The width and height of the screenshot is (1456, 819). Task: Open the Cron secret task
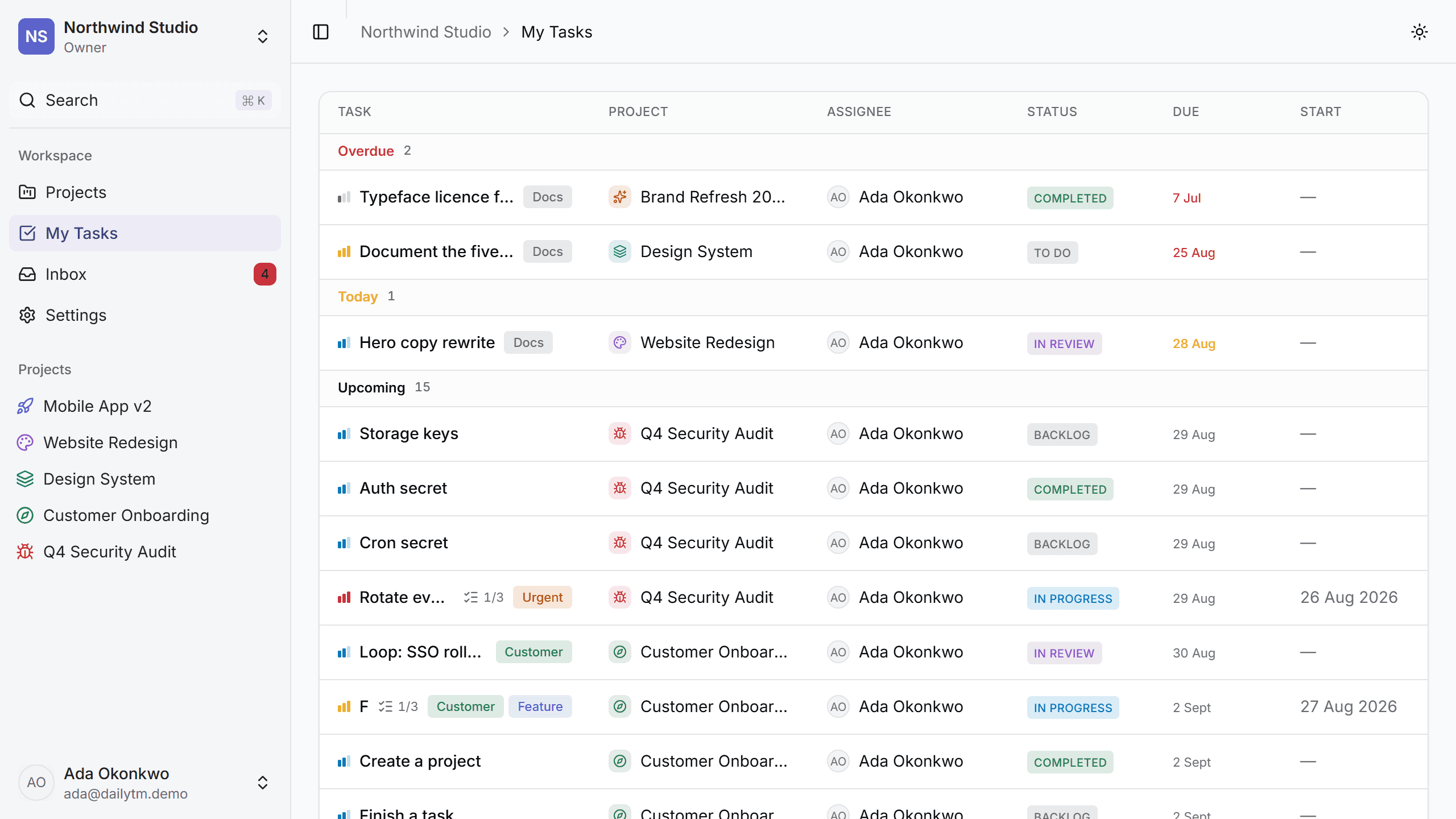point(404,543)
